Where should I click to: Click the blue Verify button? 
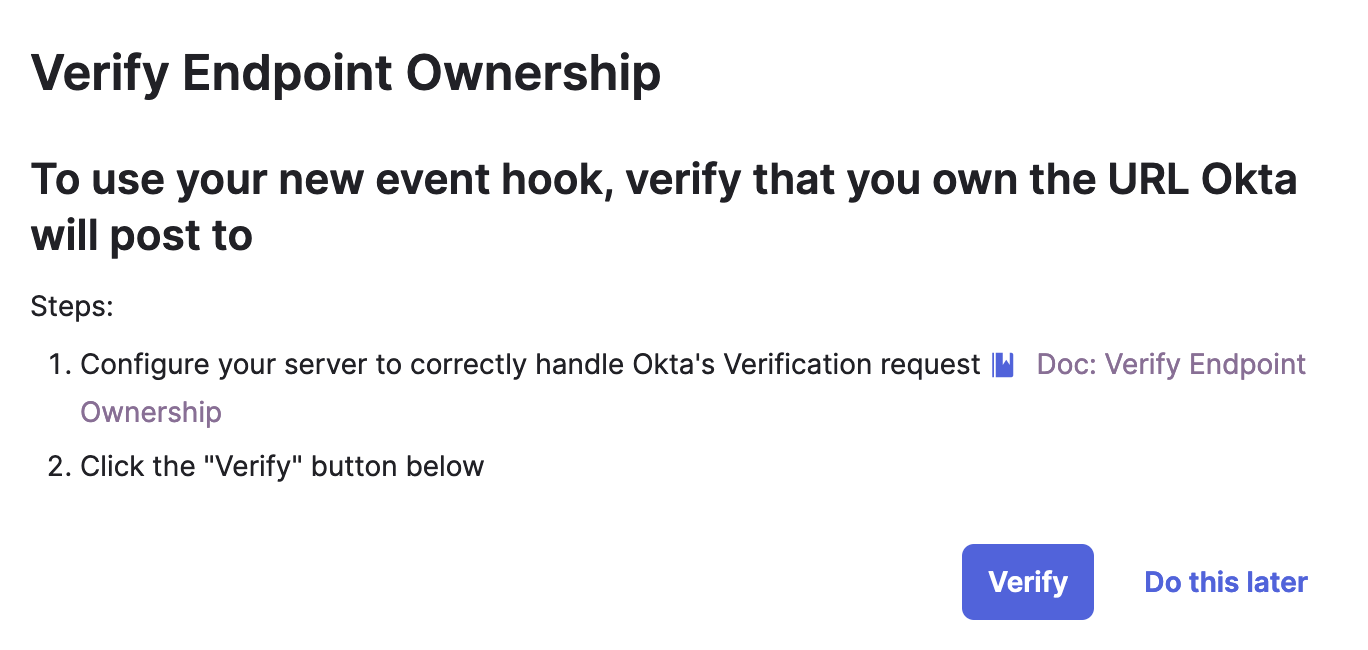(x=1027, y=582)
